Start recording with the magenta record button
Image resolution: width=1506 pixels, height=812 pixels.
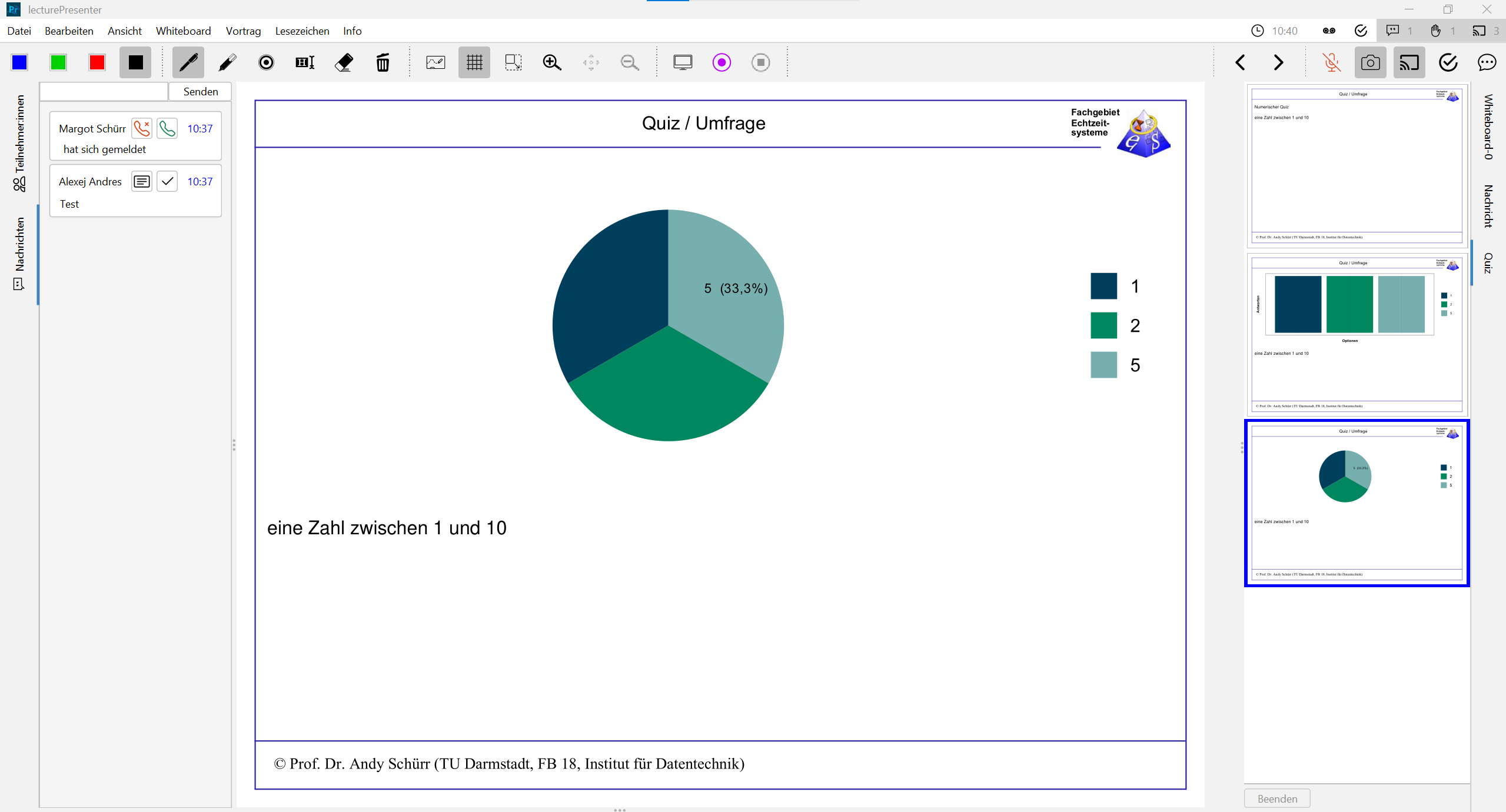pyautogui.click(x=721, y=62)
